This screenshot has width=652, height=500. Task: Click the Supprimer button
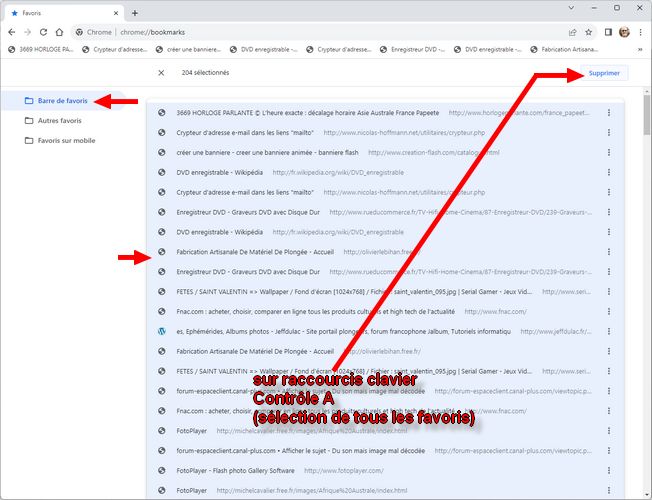[604, 73]
